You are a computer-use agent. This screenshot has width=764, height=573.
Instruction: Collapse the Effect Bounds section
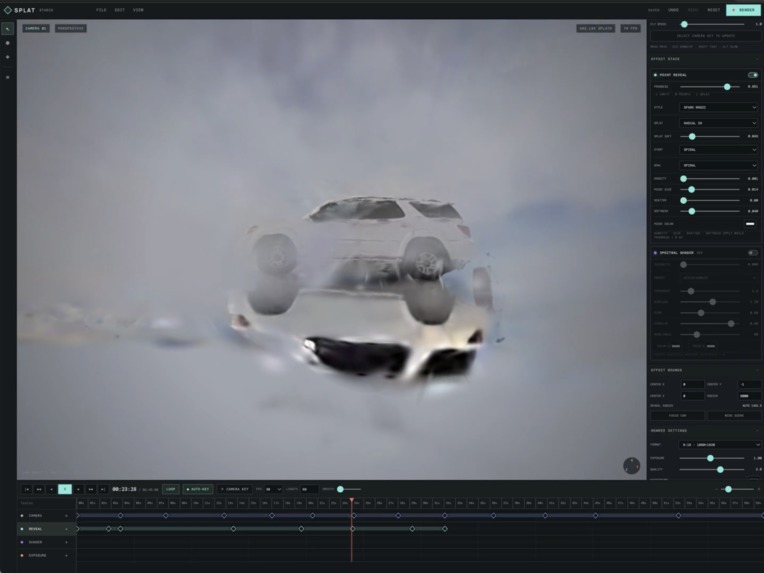pos(757,370)
